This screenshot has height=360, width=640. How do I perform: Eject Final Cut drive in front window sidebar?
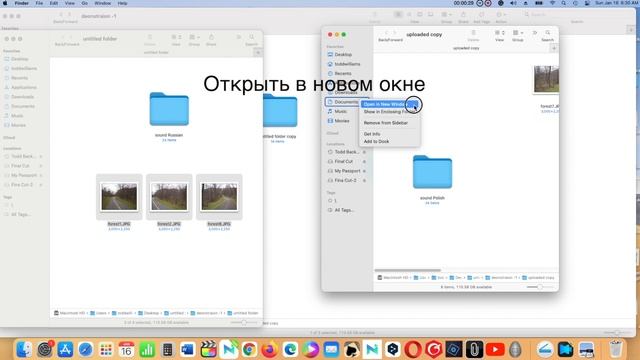364,162
